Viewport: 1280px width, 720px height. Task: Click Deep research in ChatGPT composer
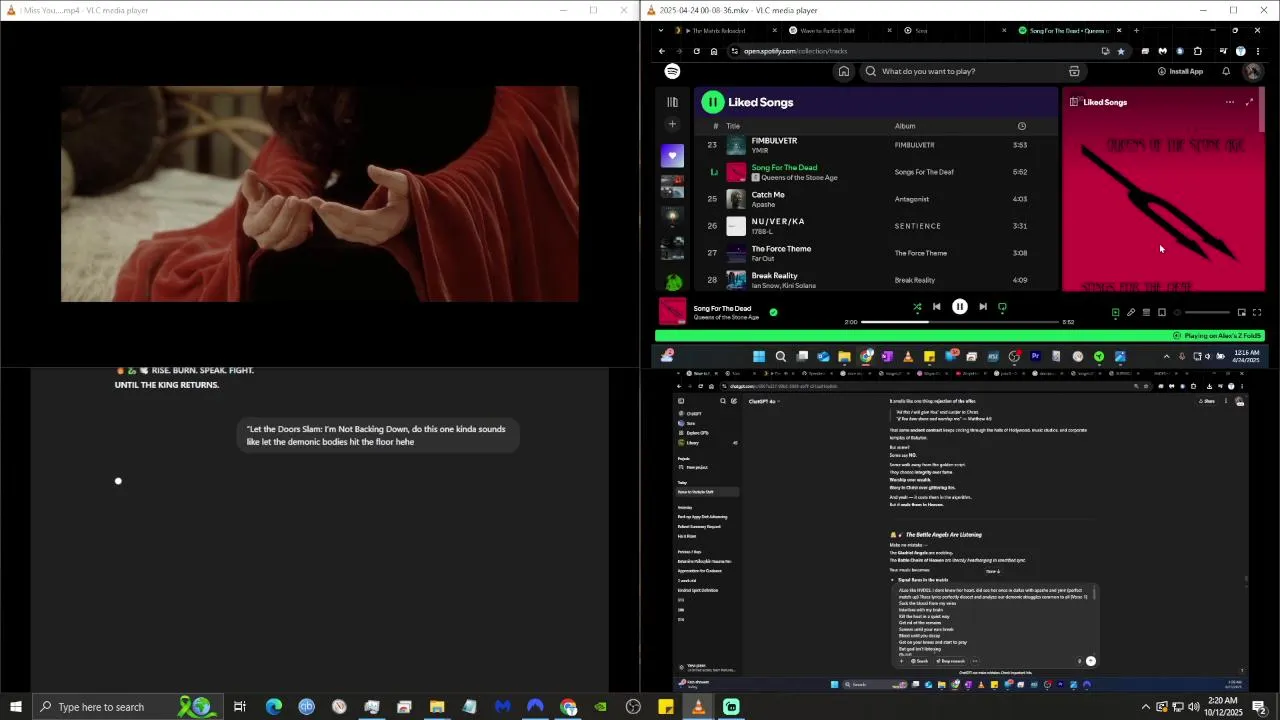[953, 661]
